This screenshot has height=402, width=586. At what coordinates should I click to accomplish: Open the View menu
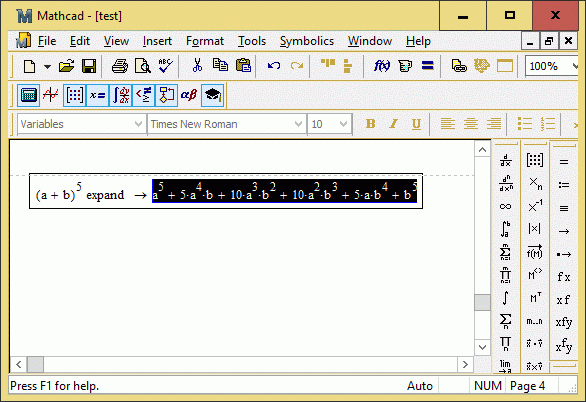116,41
